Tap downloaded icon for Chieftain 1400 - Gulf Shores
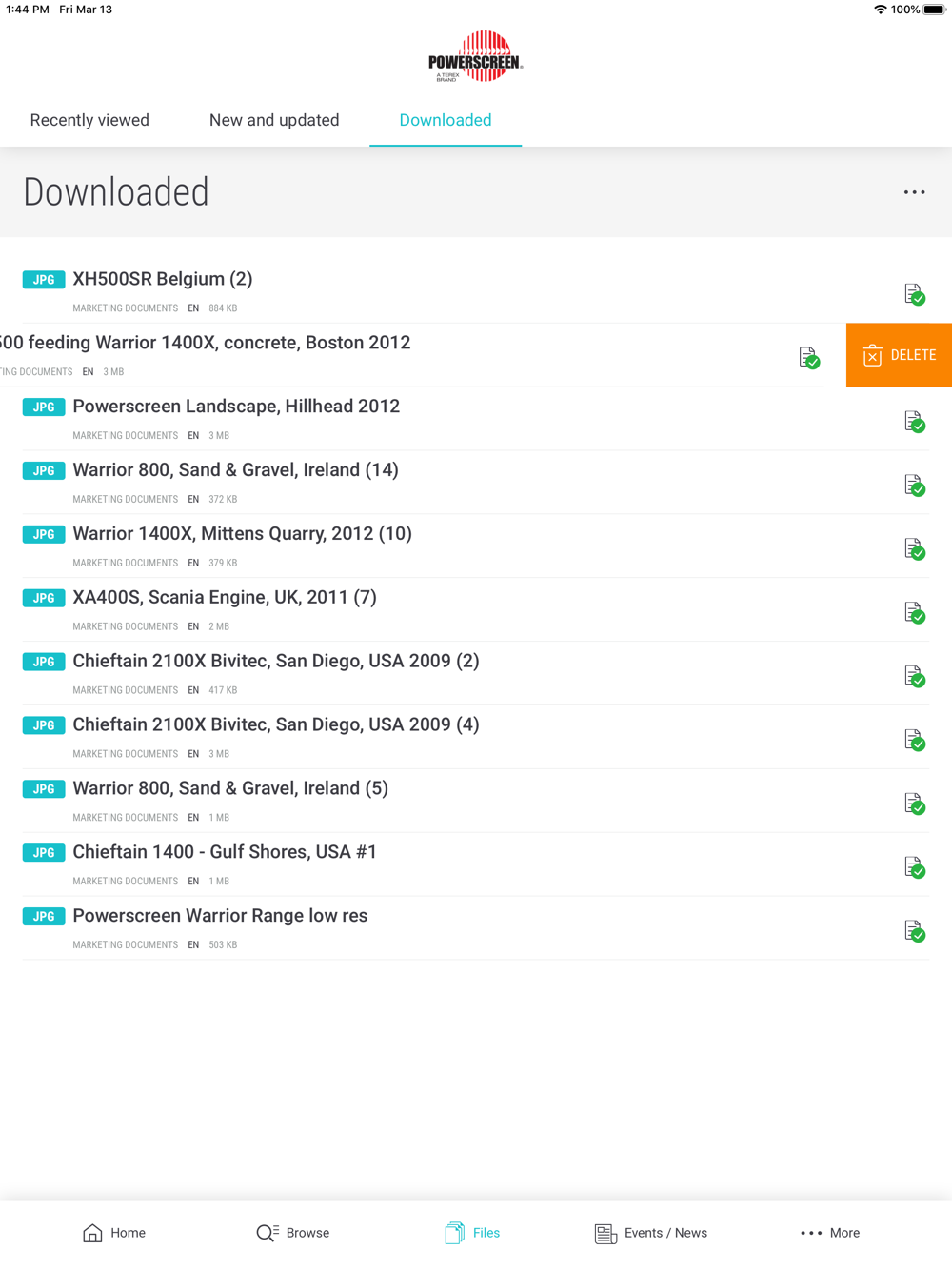952x1270 pixels. pyautogui.click(x=915, y=868)
